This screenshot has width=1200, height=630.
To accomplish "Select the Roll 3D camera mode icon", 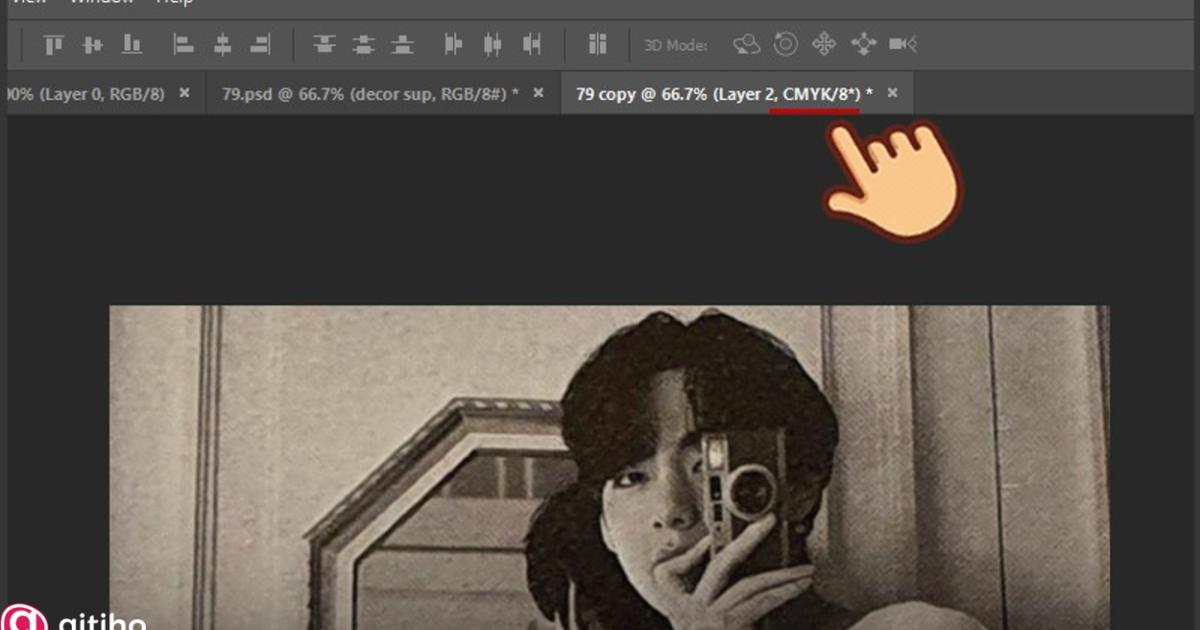I will tap(786, 44).
